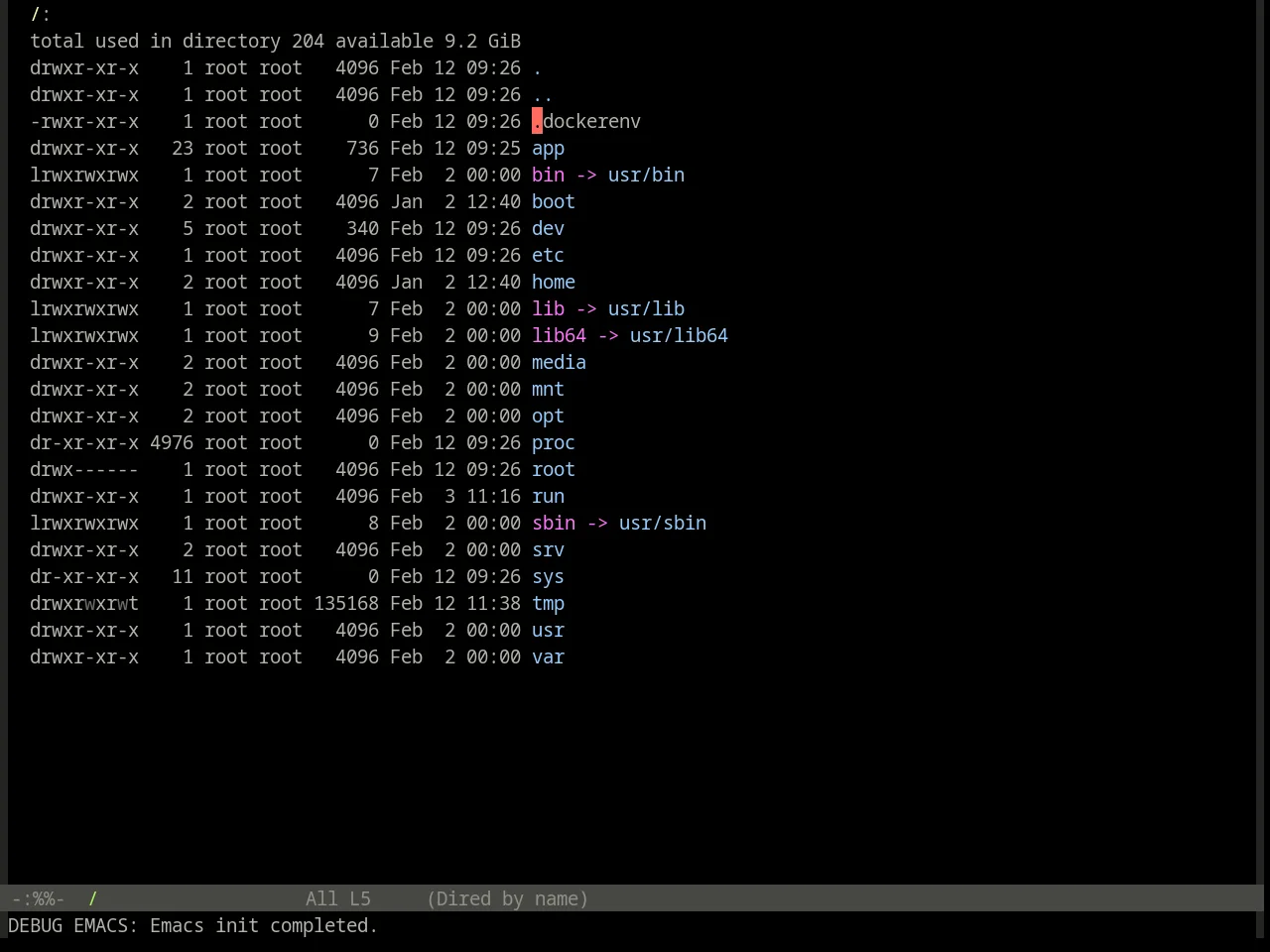
Task: Open the usr directory
Action: [x=548, y=631]
